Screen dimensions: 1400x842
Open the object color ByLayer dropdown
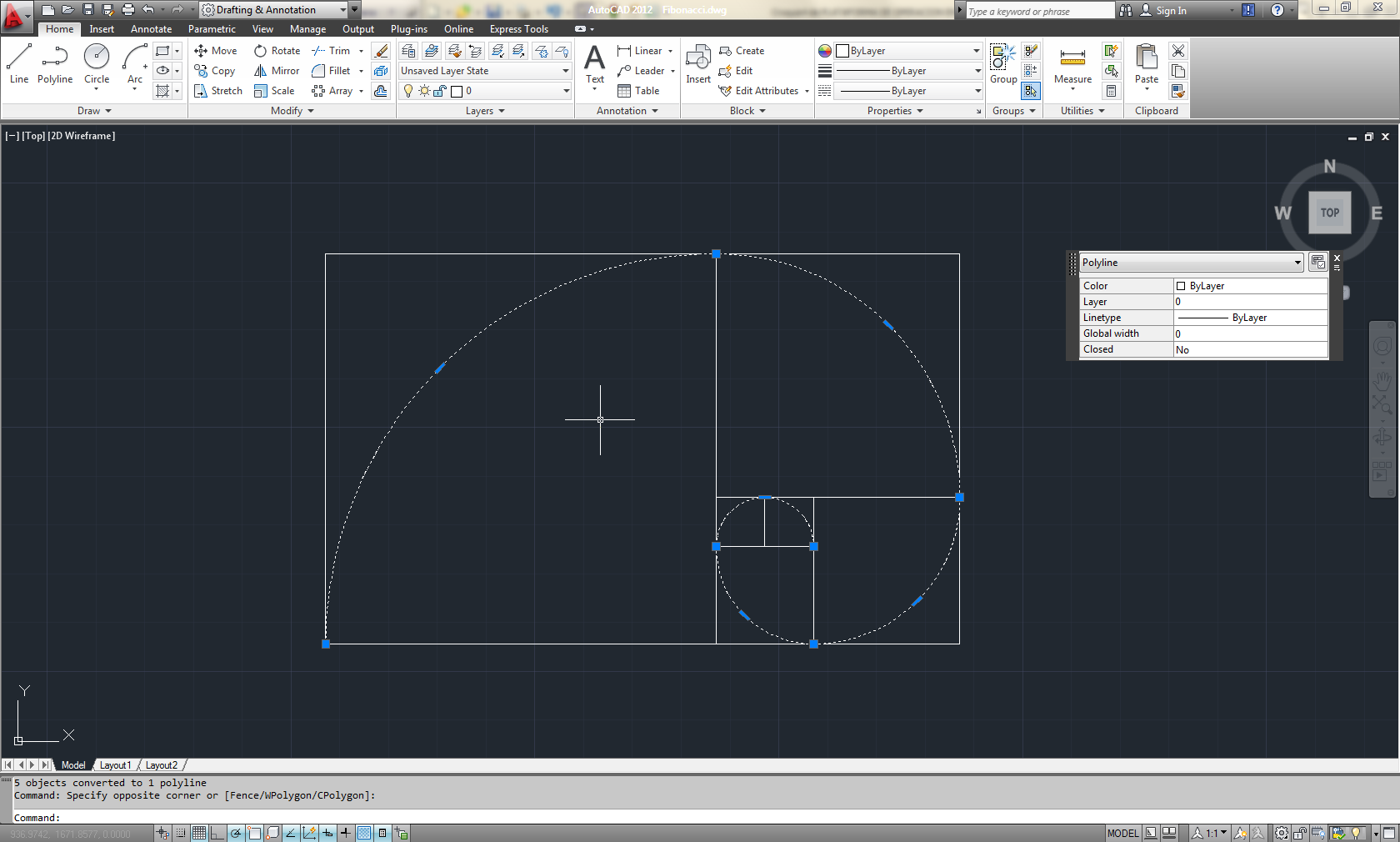point(908,51)
